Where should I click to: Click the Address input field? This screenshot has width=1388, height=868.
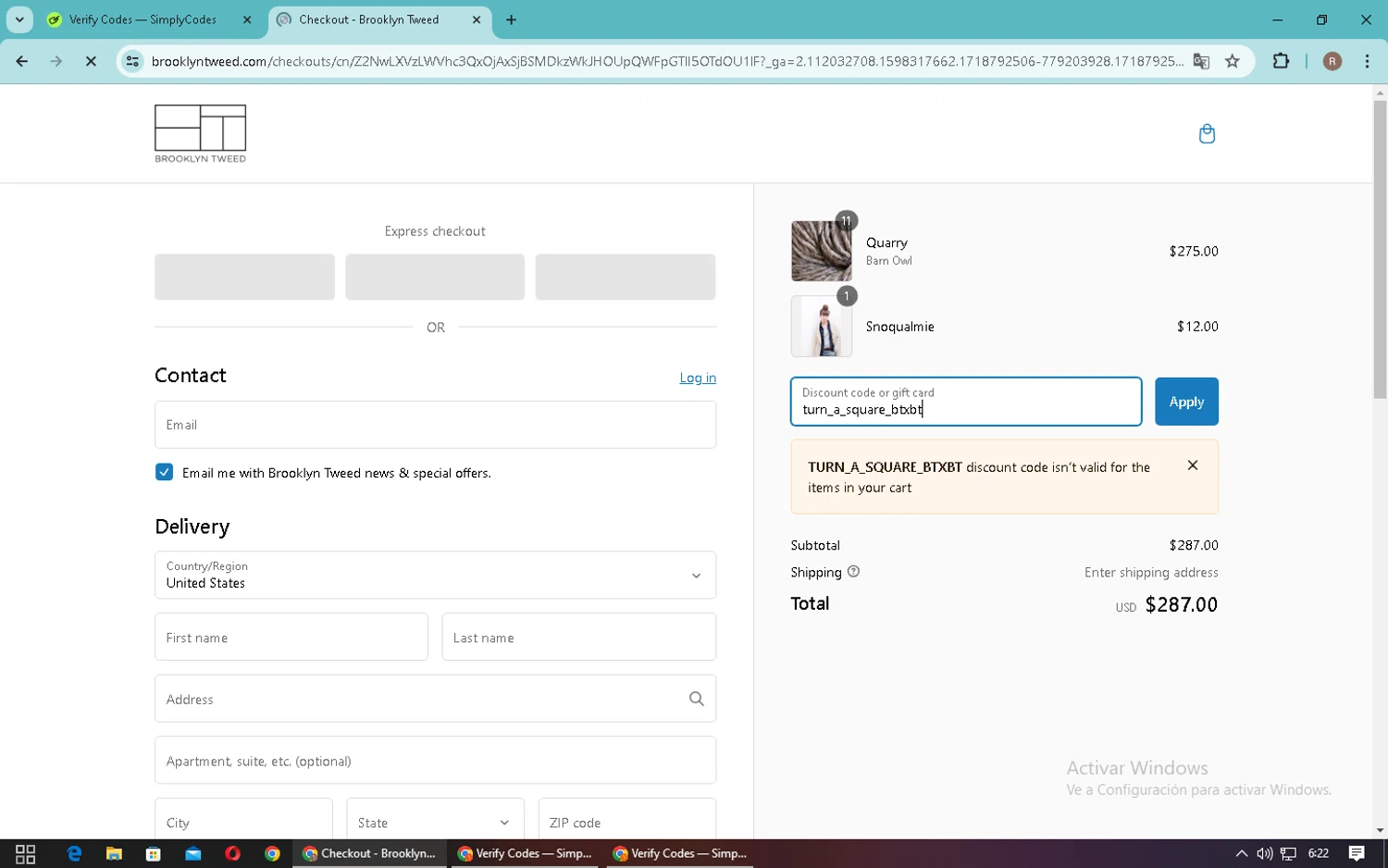pyautogui.click(x=435, y=699)
